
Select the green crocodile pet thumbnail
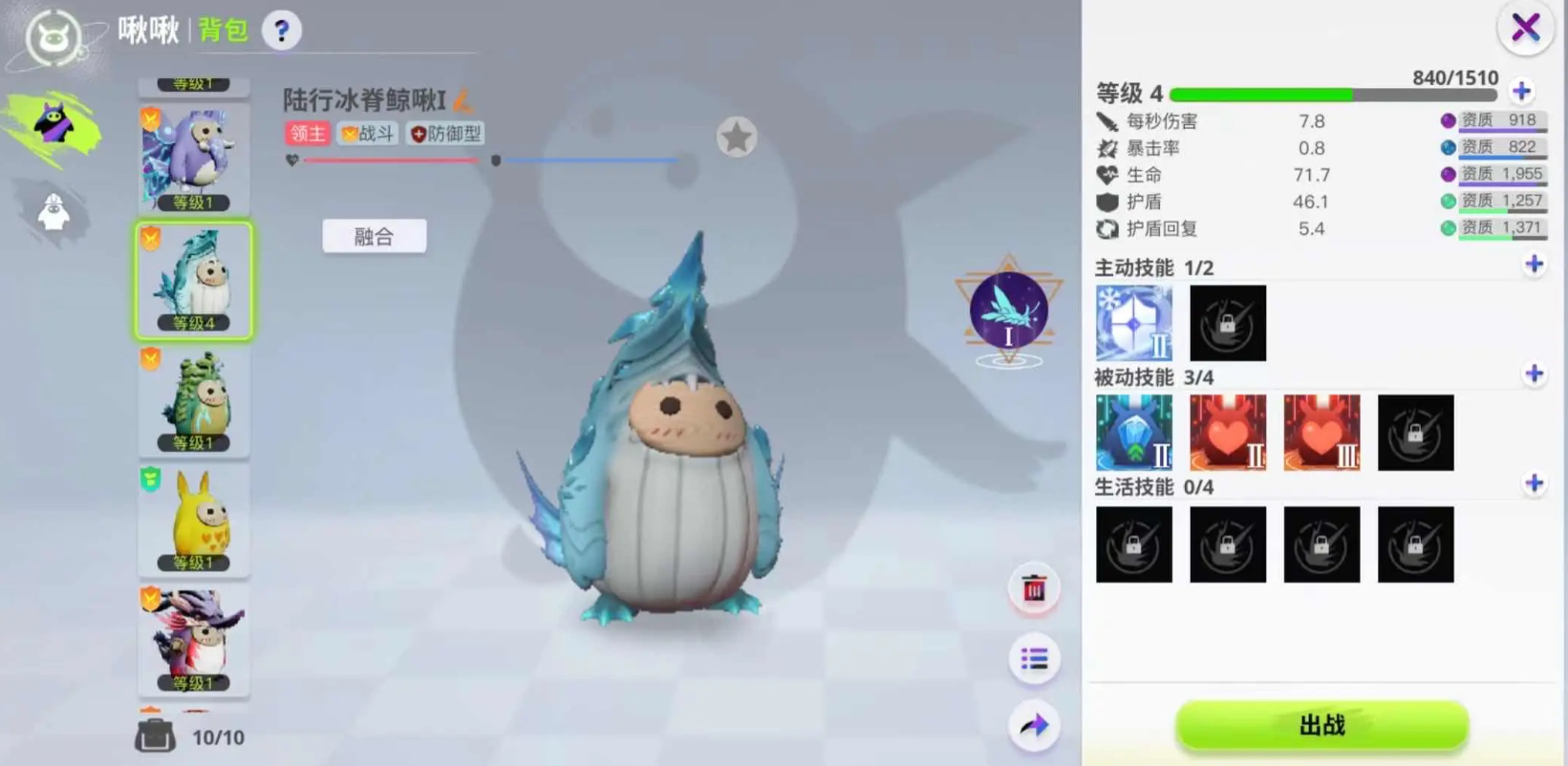coord(194,400)
